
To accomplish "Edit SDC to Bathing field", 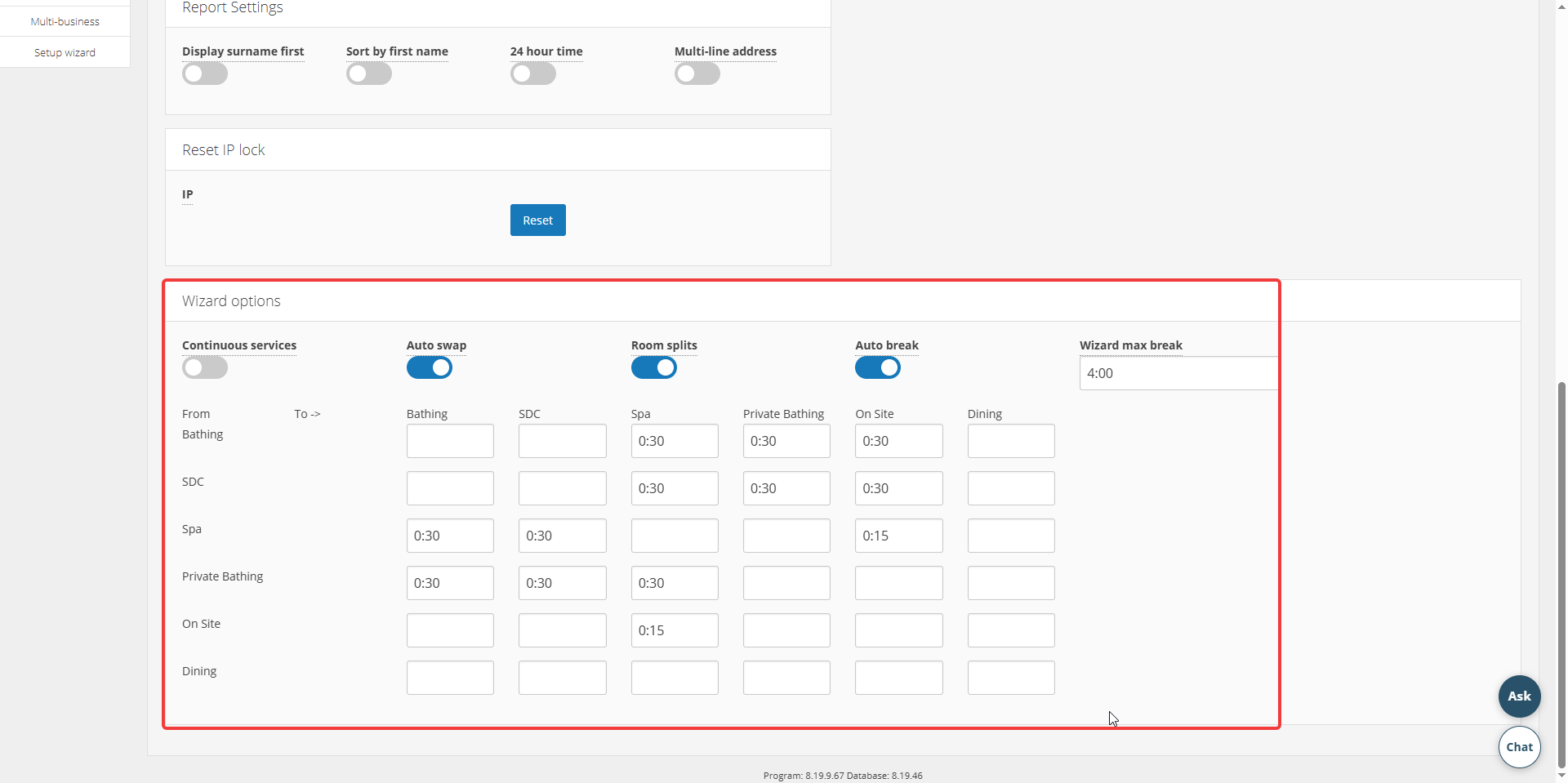I will tap(450, 488).
